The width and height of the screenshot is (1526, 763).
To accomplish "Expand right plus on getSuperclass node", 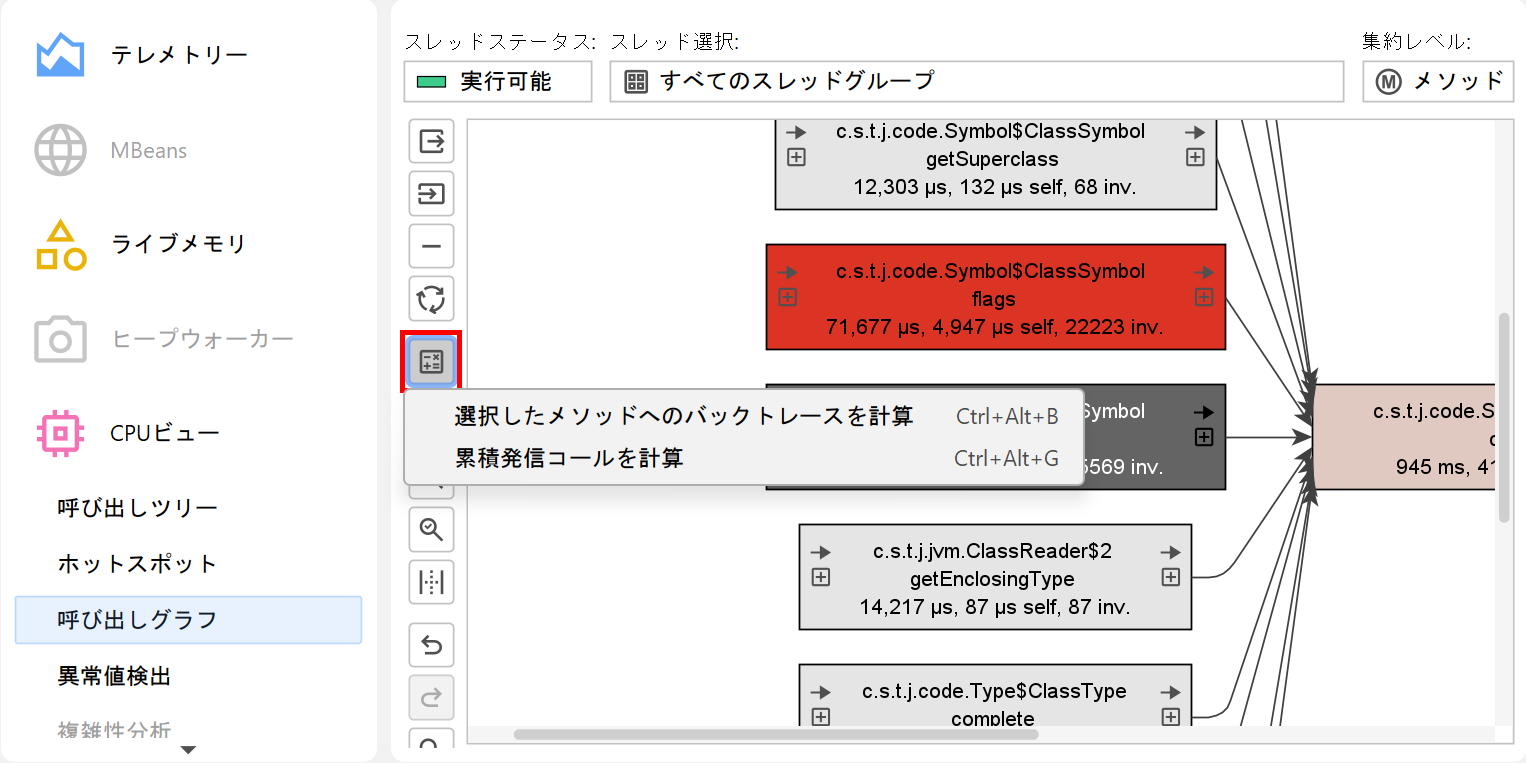I will click(x=1195, y=157).
